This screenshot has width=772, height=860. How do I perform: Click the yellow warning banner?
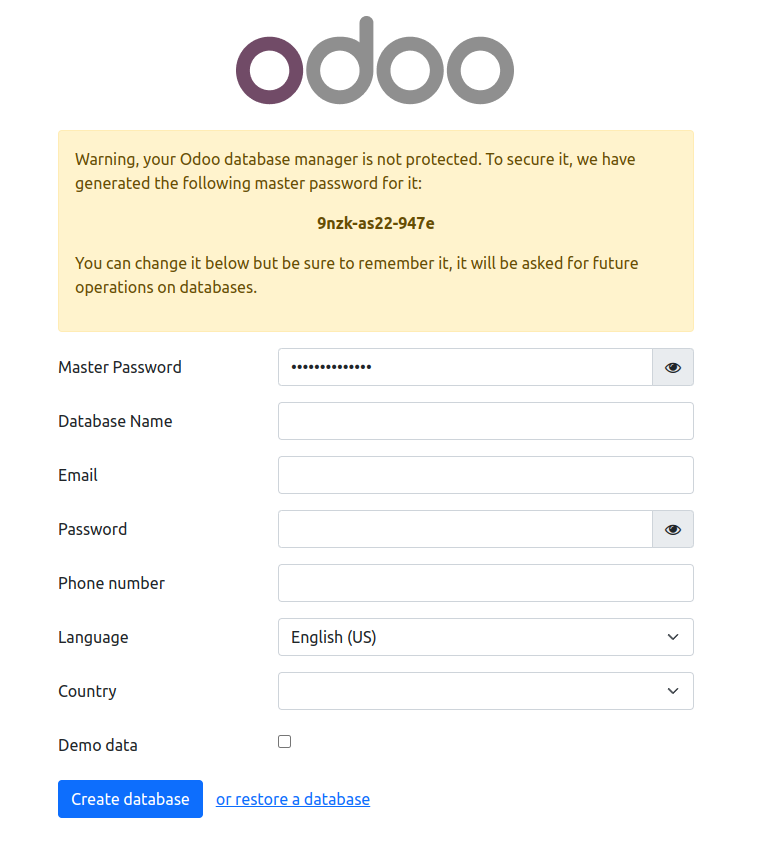pos(375,230)
